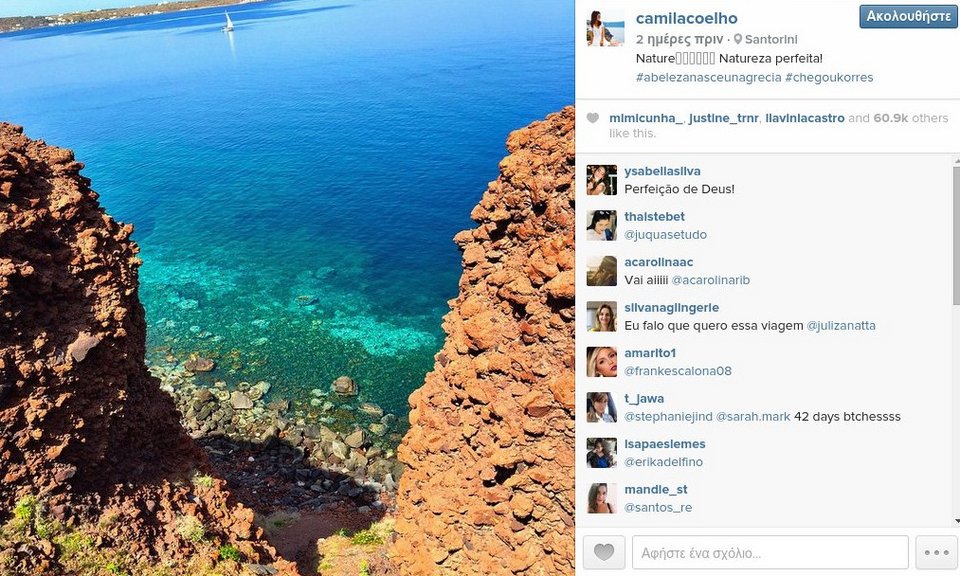Click the scroll up arrow in comments
Image resolution: width=960 pixels, height=576 pixels.
pyautogui.click(x=956, y=161)
